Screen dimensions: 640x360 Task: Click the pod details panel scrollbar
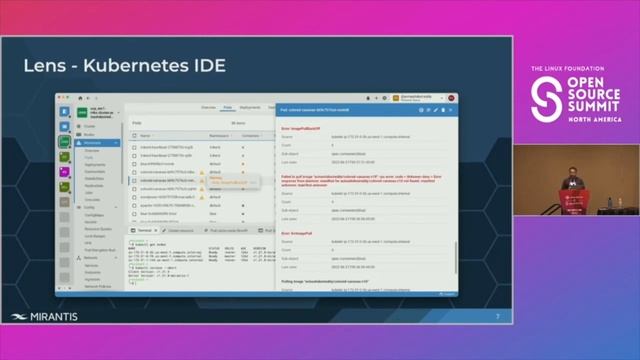click(456, 257)
